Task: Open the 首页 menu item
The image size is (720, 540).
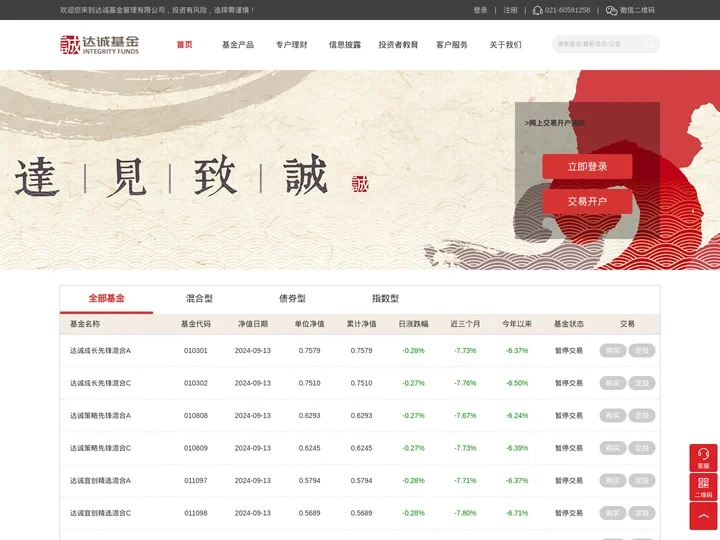Action: pyautogui.click(x=185, y=45)
